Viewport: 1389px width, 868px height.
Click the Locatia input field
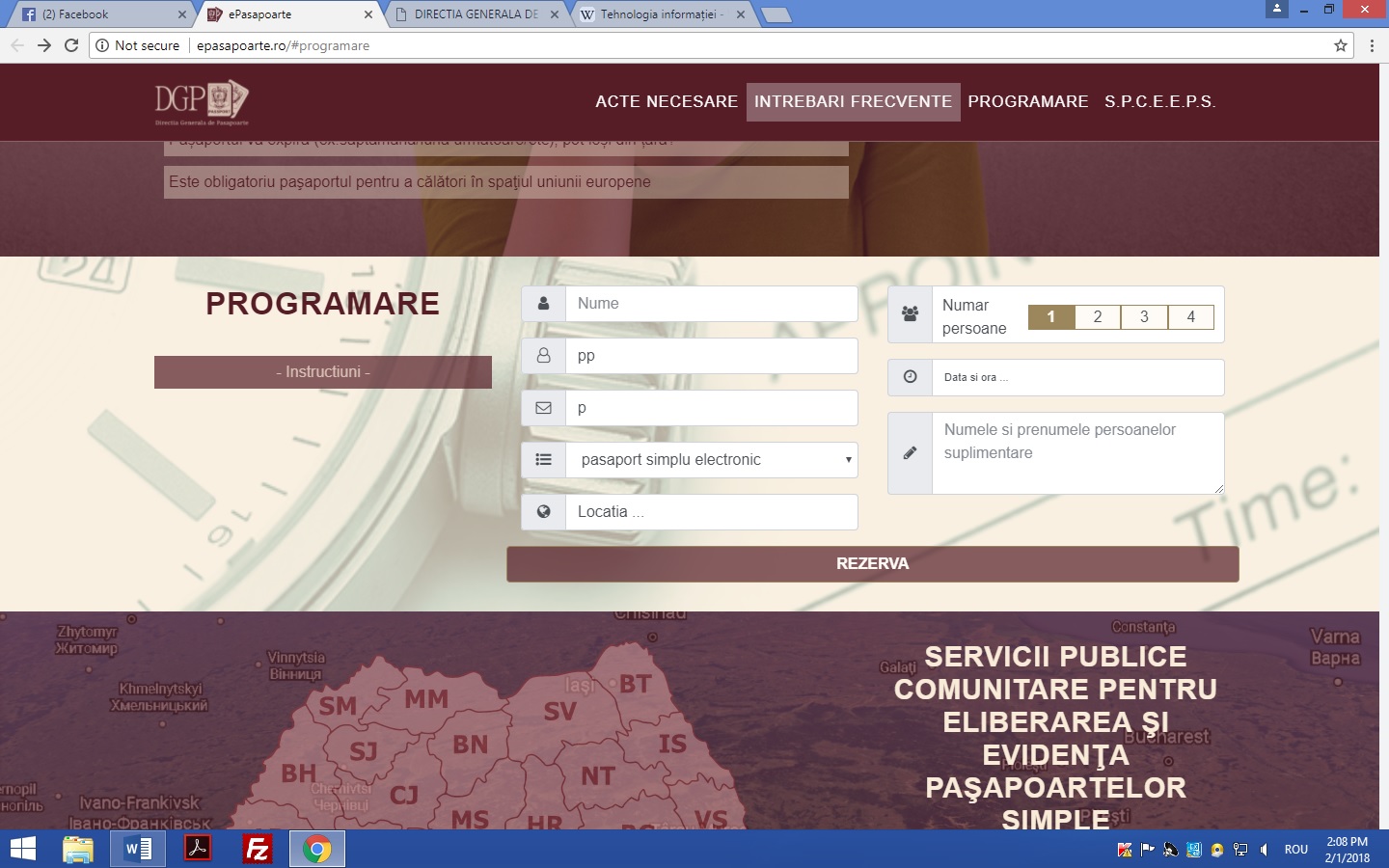coord(712,512)
